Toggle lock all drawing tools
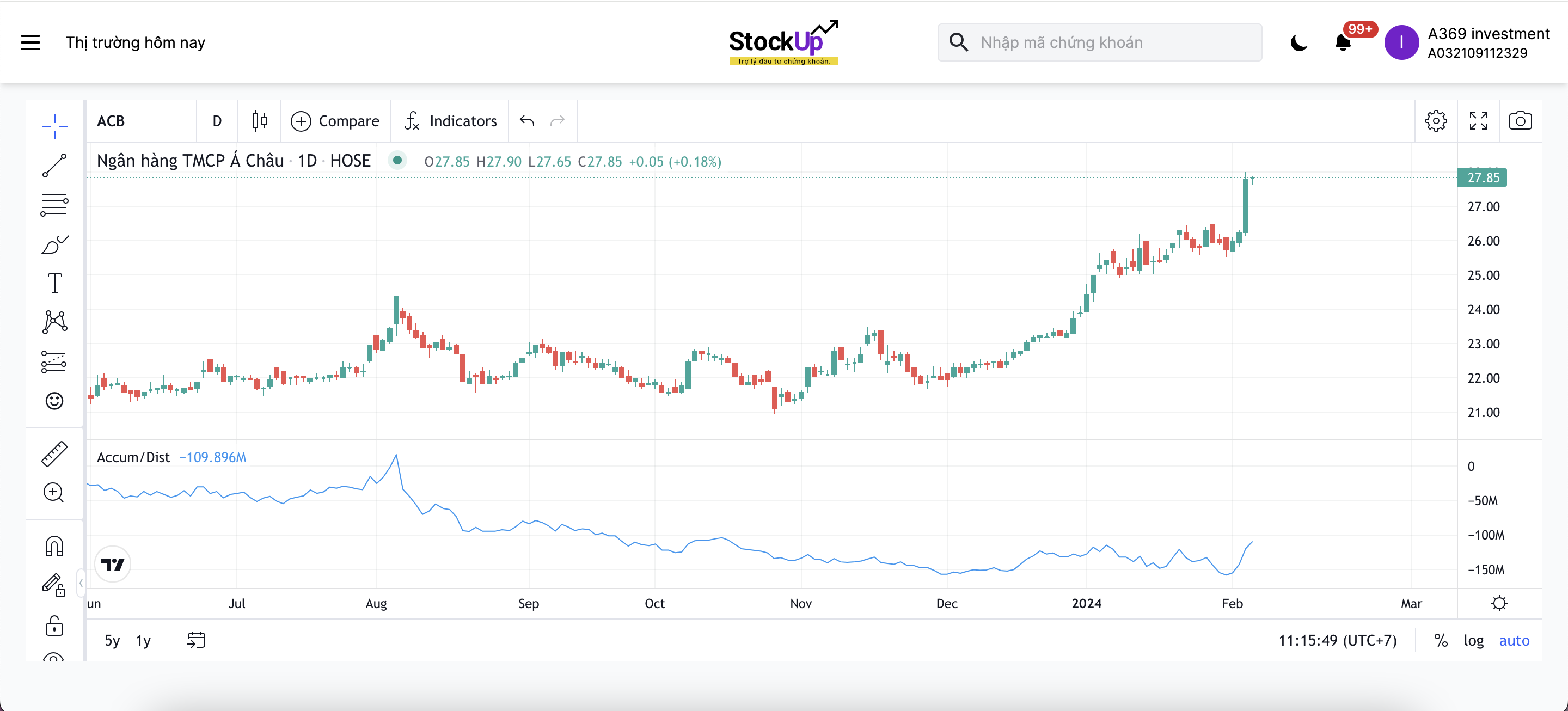Viewport: 1568px width, 711px height. pos(55,624)
